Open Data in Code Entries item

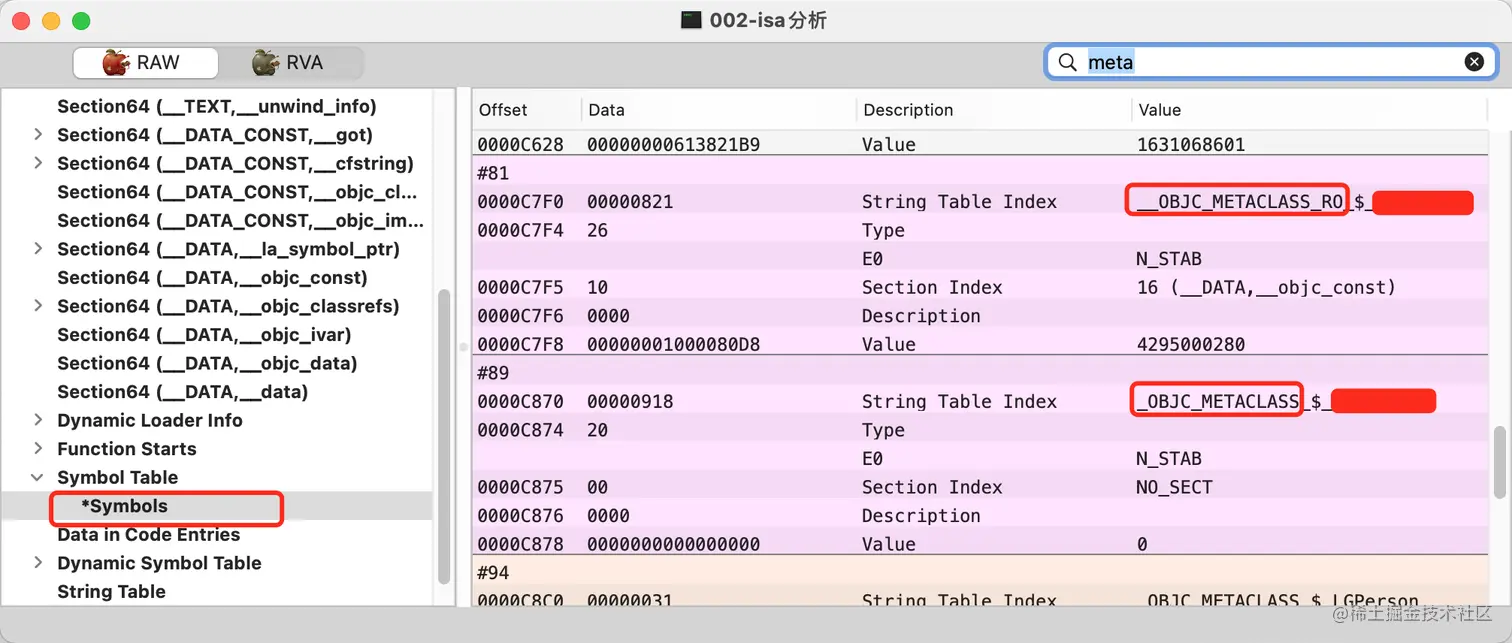point(148,535)
